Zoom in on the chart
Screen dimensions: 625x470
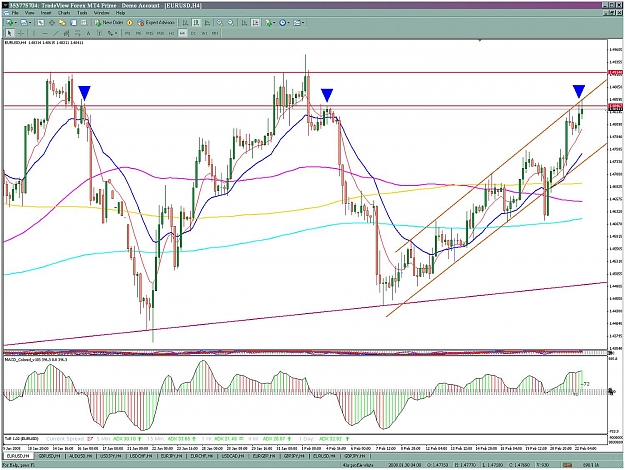[x=220, y=23]
